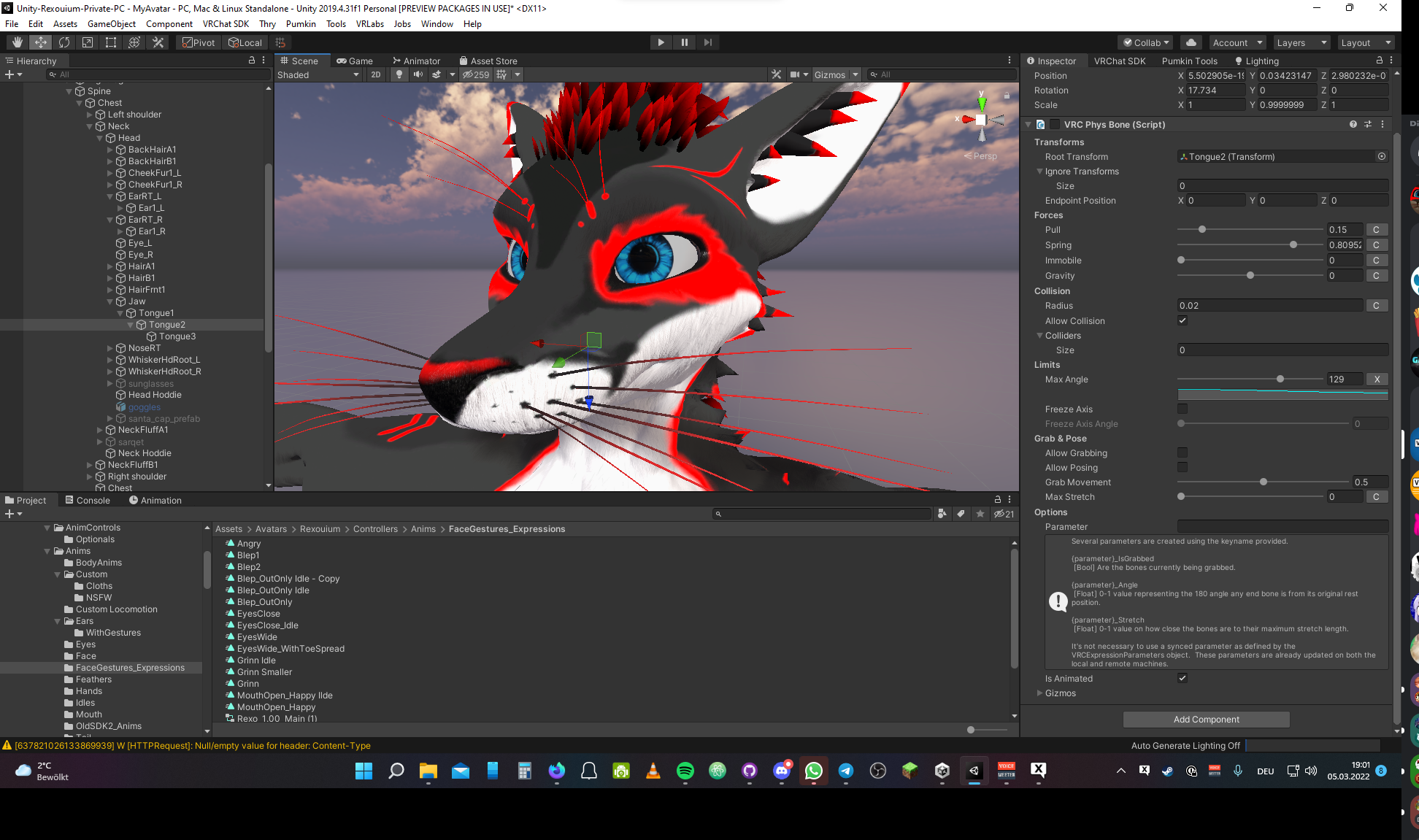This screenshot has height=840, width=1419.
Task: Open the Component menu
Action: coord(169,23)
